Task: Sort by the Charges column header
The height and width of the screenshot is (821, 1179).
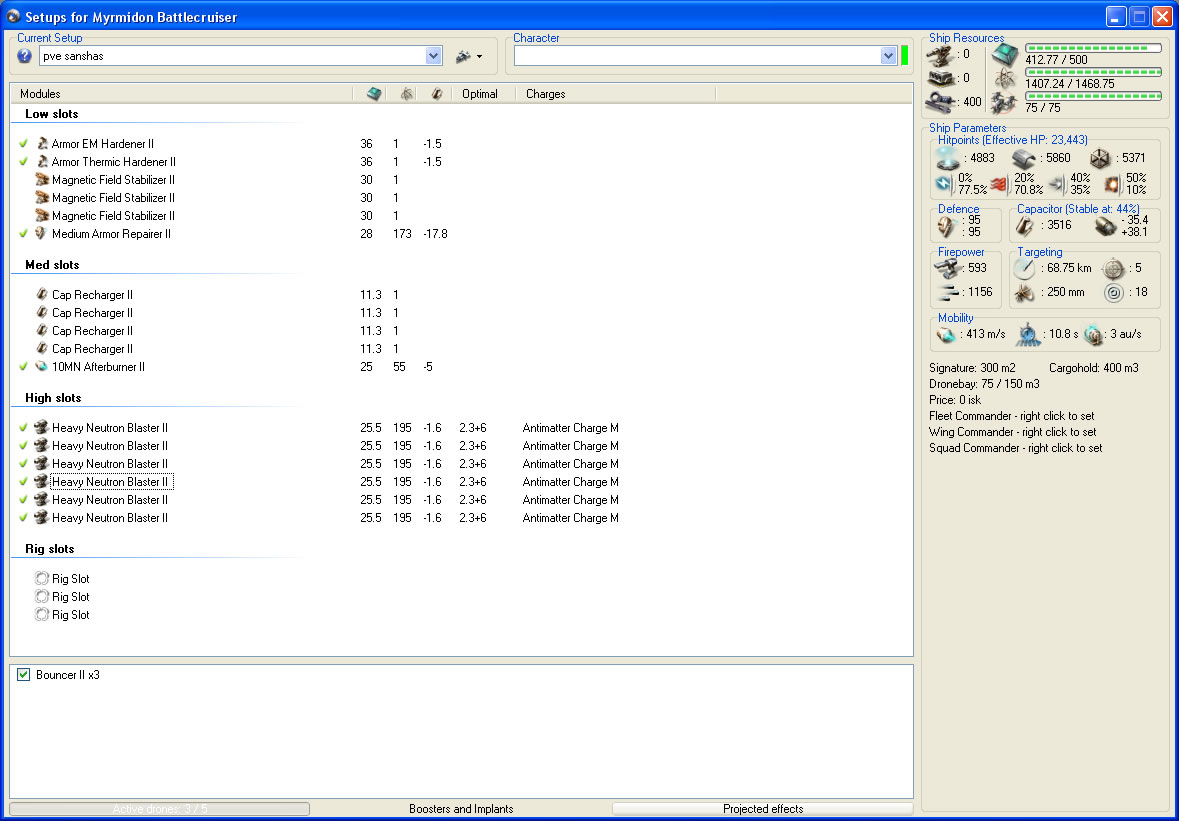Action: [545, 94]
